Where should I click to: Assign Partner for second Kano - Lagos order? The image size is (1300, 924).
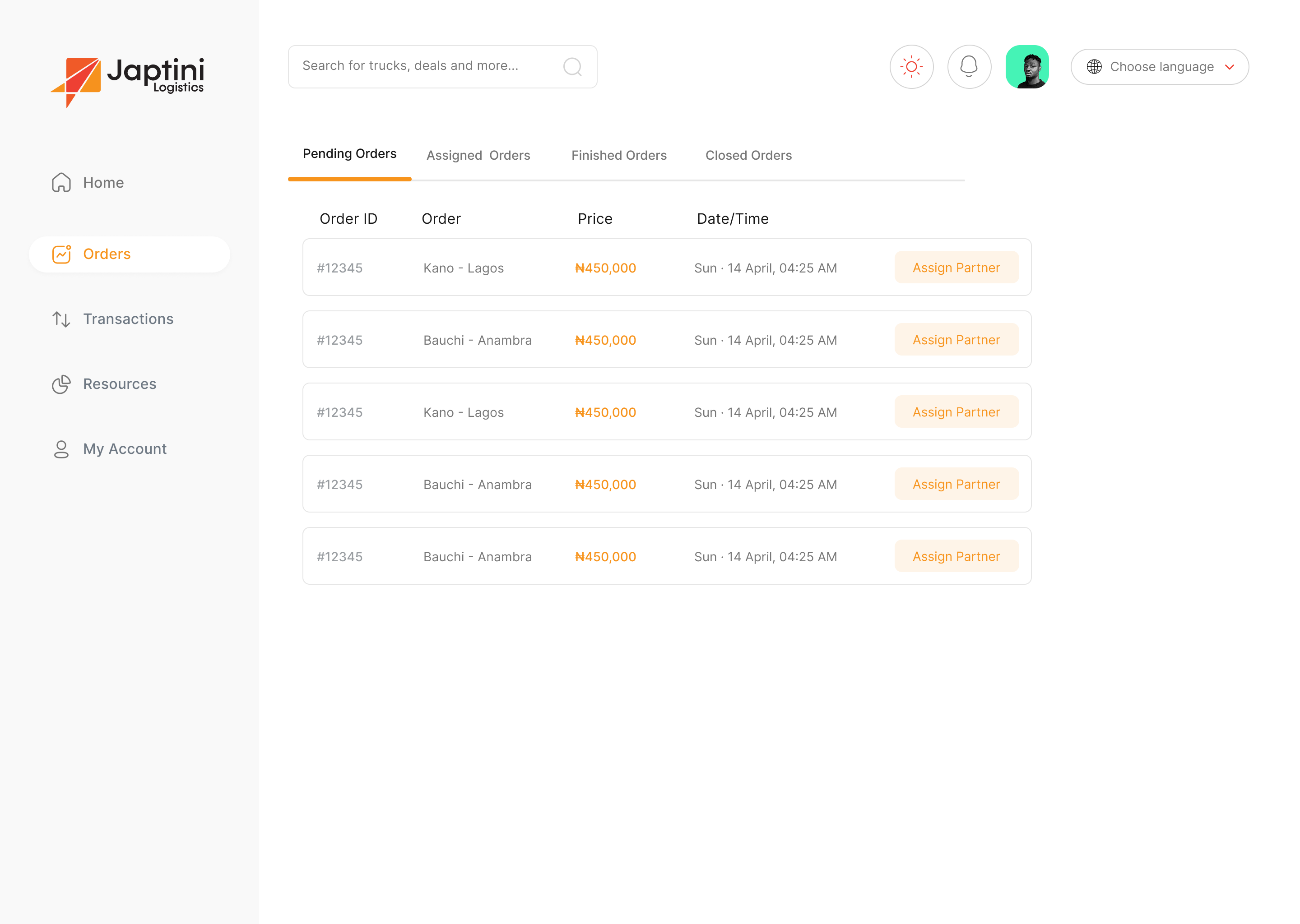(956, 412)
